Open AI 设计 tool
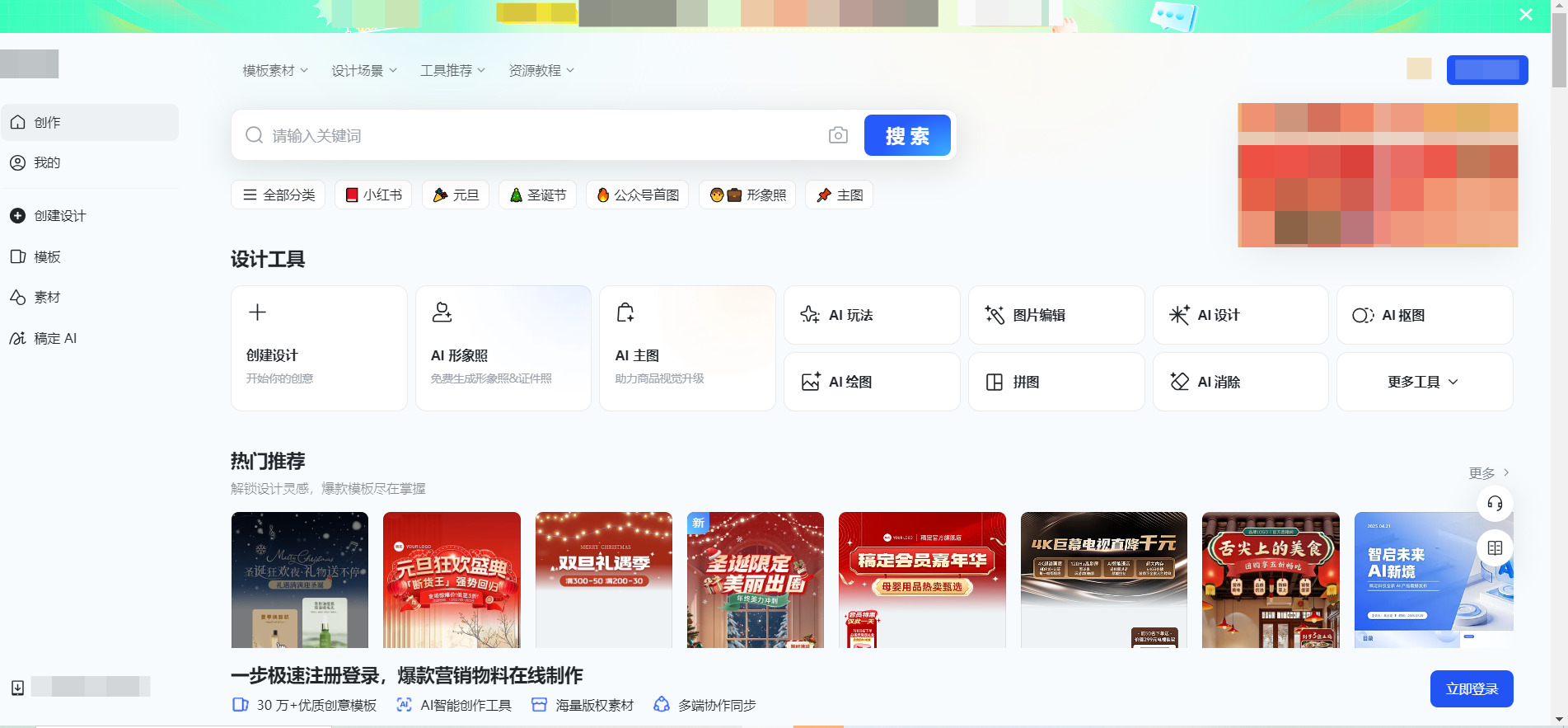Image resolution: width=1568 pixels, height=728 pixels. click(1240, 315)
